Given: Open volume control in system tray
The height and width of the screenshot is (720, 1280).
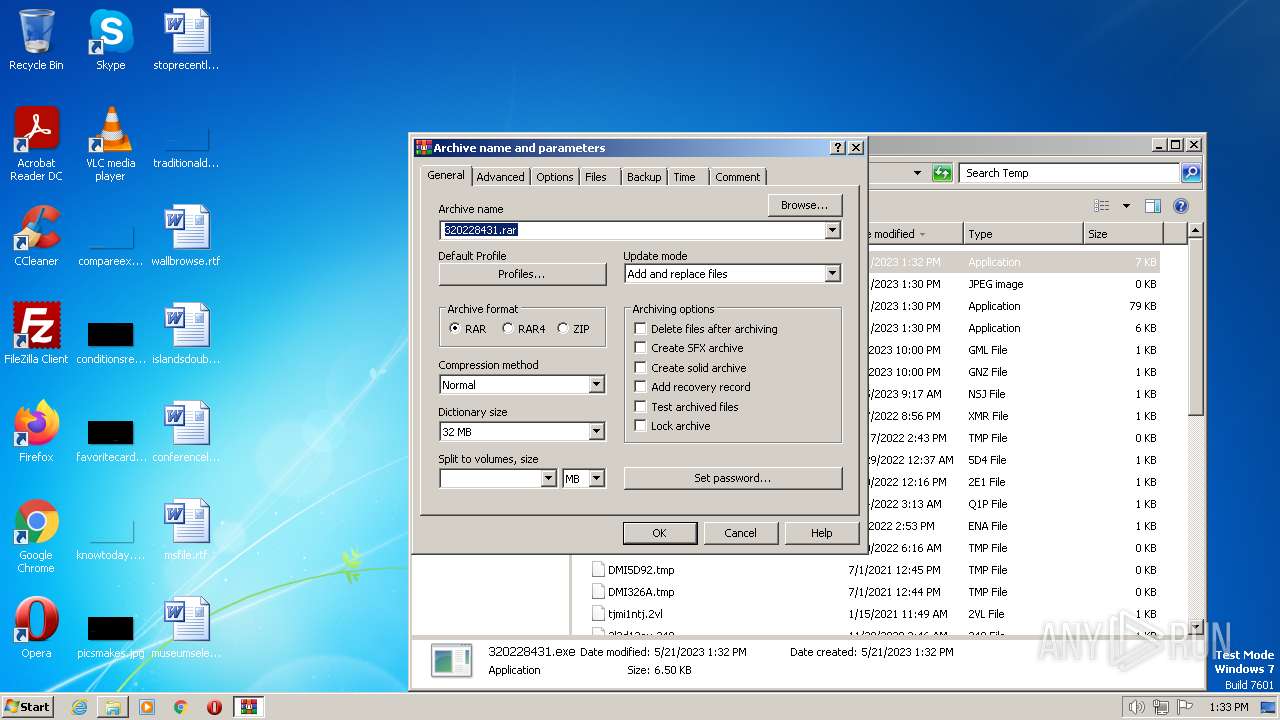Looking at the screenshot, I should click(x=1136, y=707).
